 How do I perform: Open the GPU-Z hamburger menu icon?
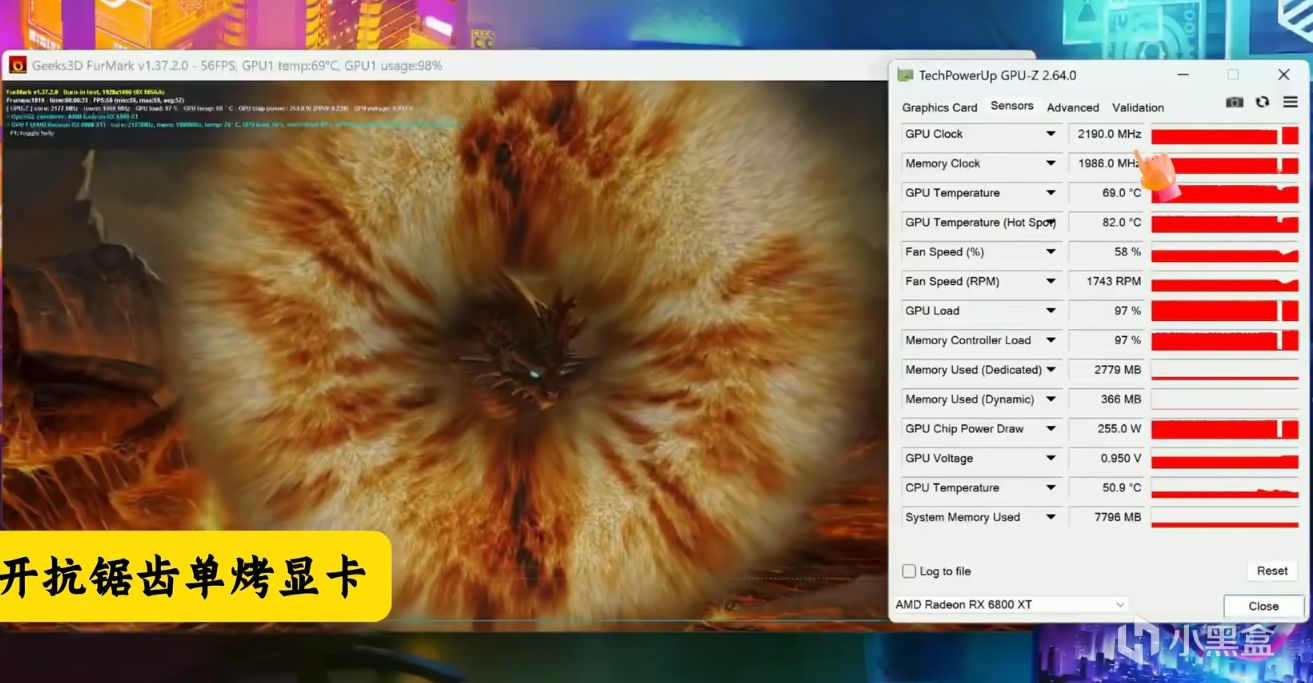(x=1288, y=103)
